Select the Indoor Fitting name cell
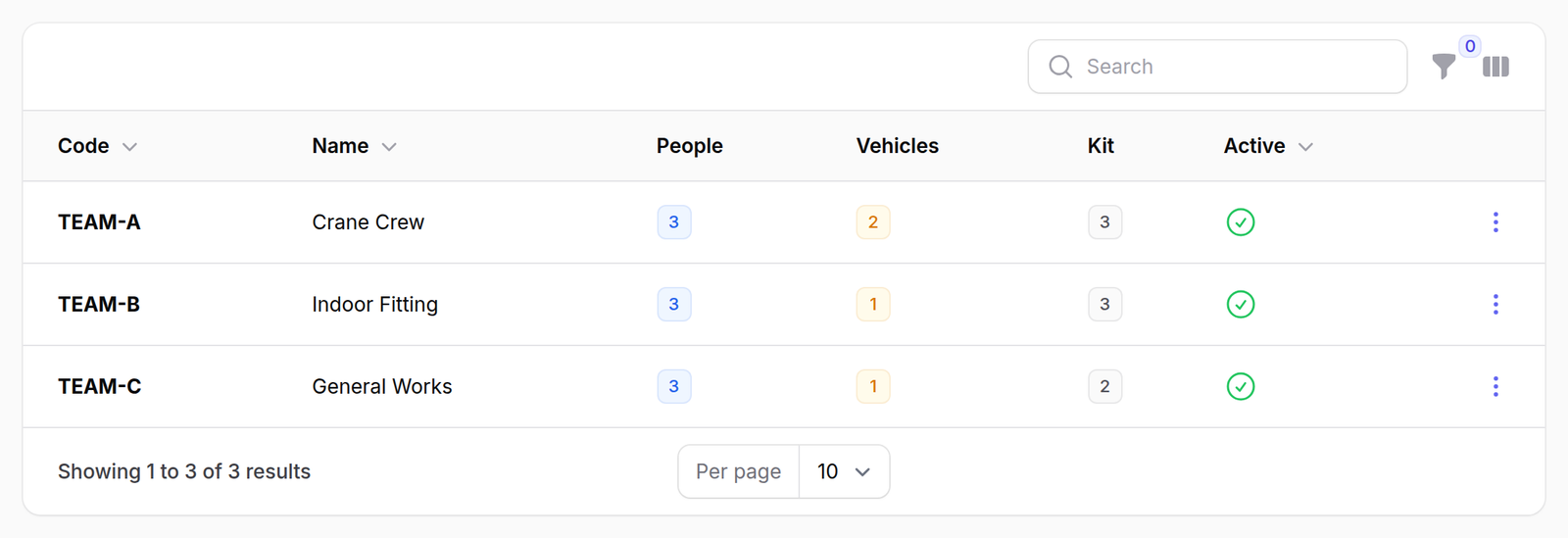This screenshot has width=1568, height=538. (374, 305)
